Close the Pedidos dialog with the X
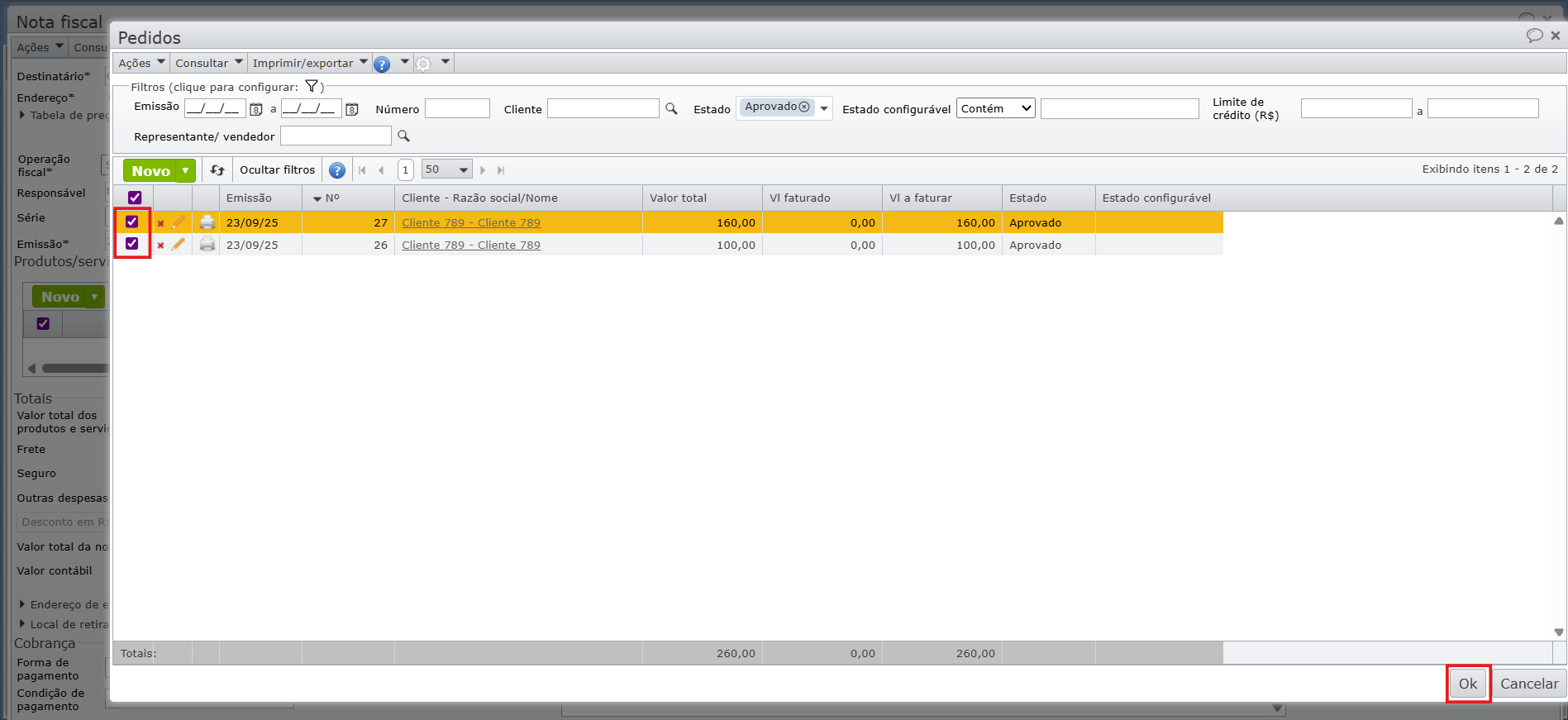Image resolution: width=1568 pixels, height=720 pixels. pyautogui.click(x=1556, y=36)
